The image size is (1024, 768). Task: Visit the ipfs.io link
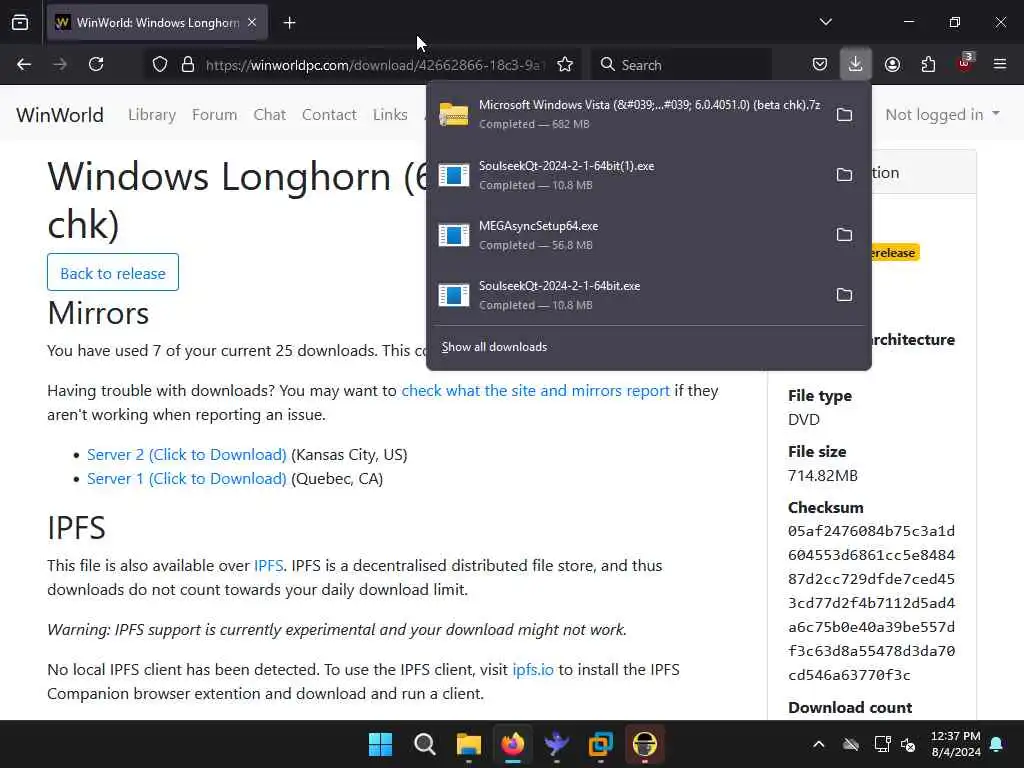click(x=533, y=669)
